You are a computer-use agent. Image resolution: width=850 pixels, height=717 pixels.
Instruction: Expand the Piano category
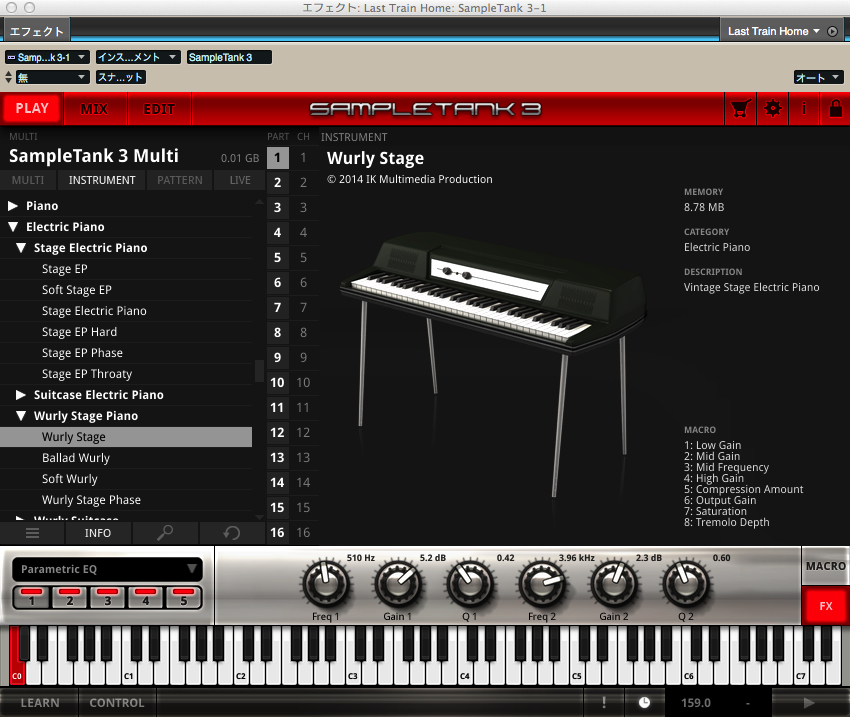pos(13,206)
